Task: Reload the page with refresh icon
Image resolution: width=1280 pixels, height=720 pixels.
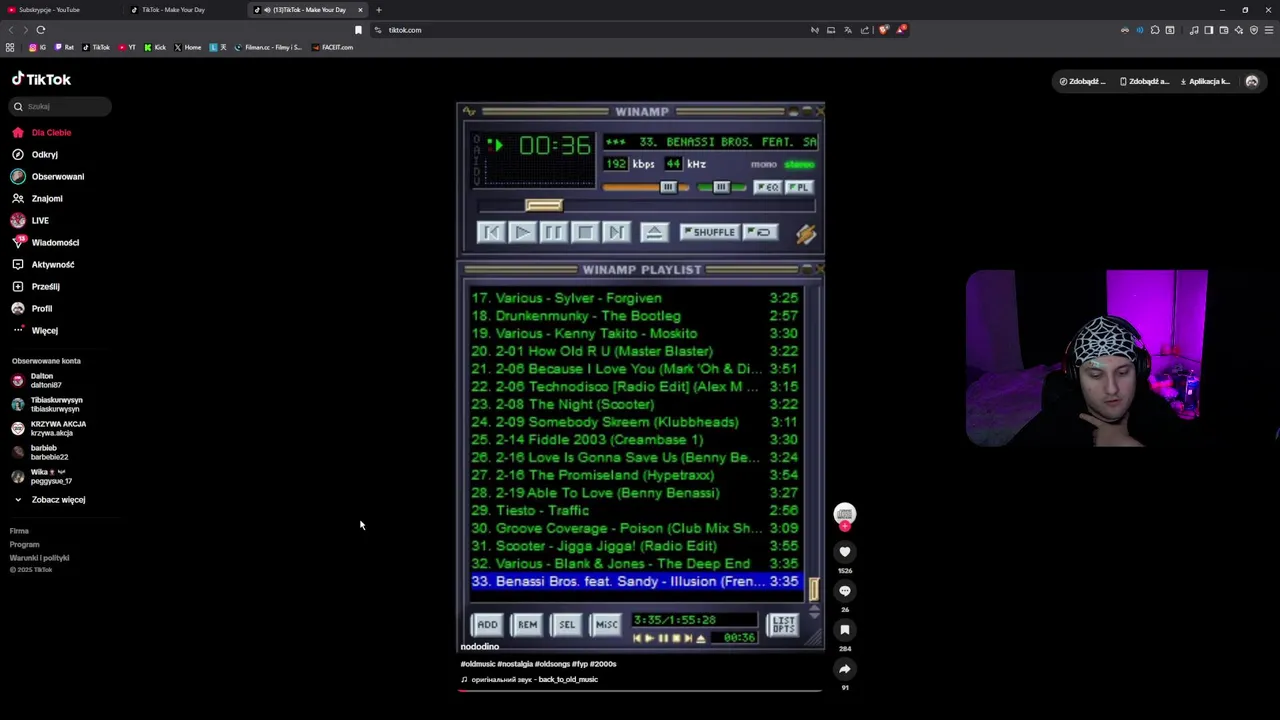Action: [x=40, y=30]
